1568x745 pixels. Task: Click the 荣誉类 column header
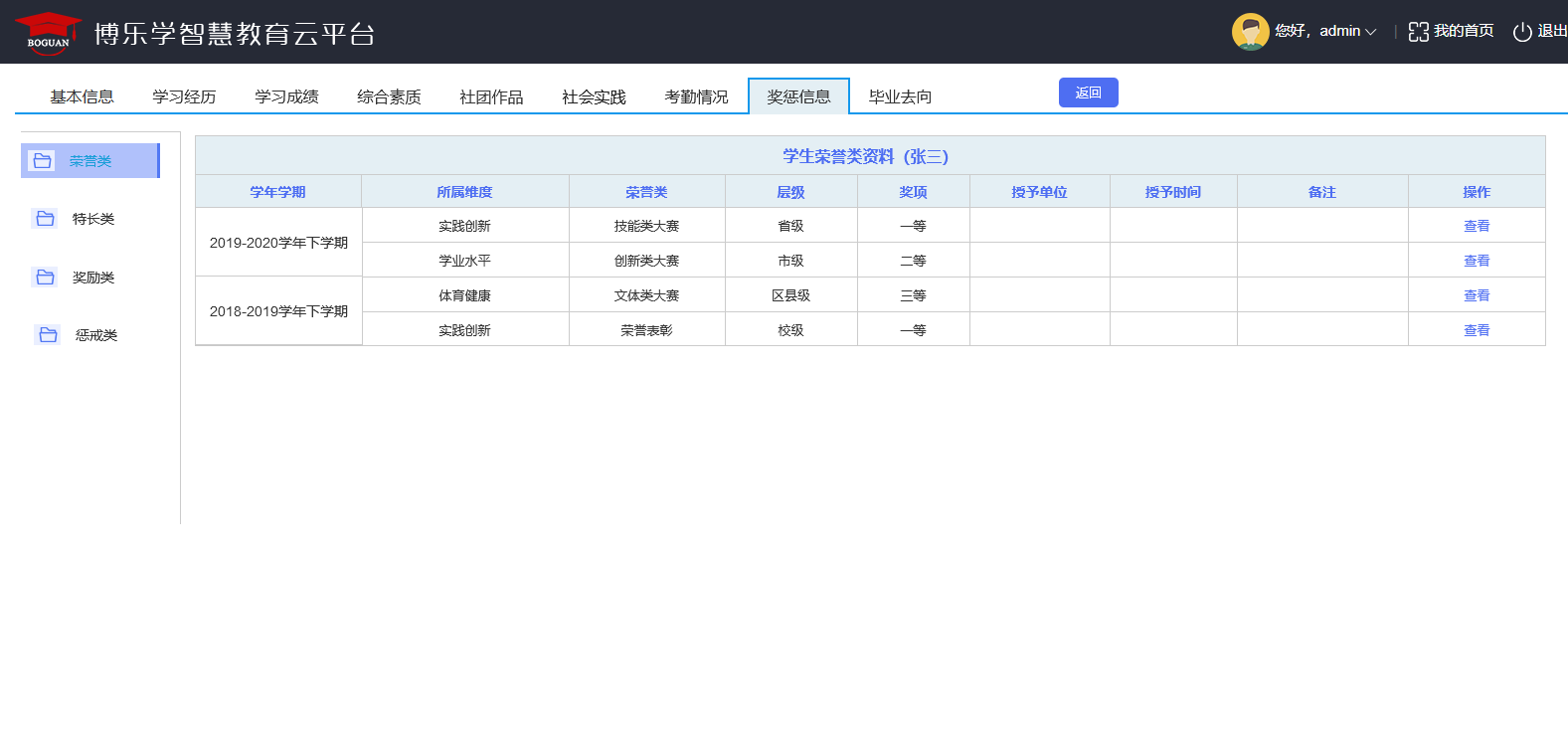tap(647, 192)
